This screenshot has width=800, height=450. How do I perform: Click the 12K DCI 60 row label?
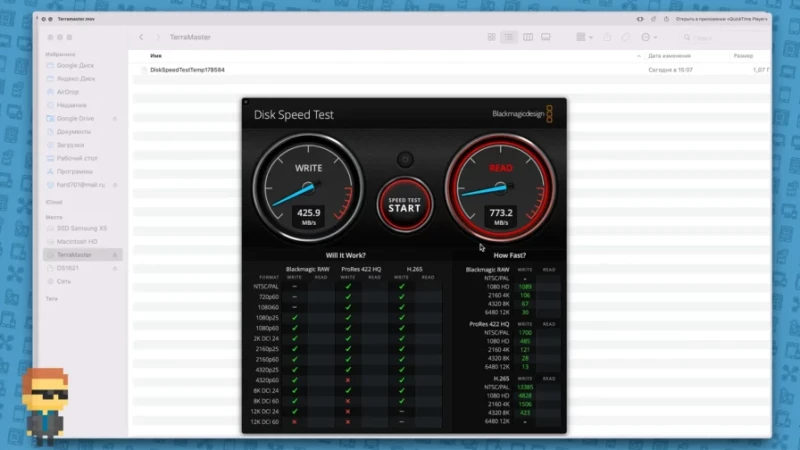pos(265,422)
